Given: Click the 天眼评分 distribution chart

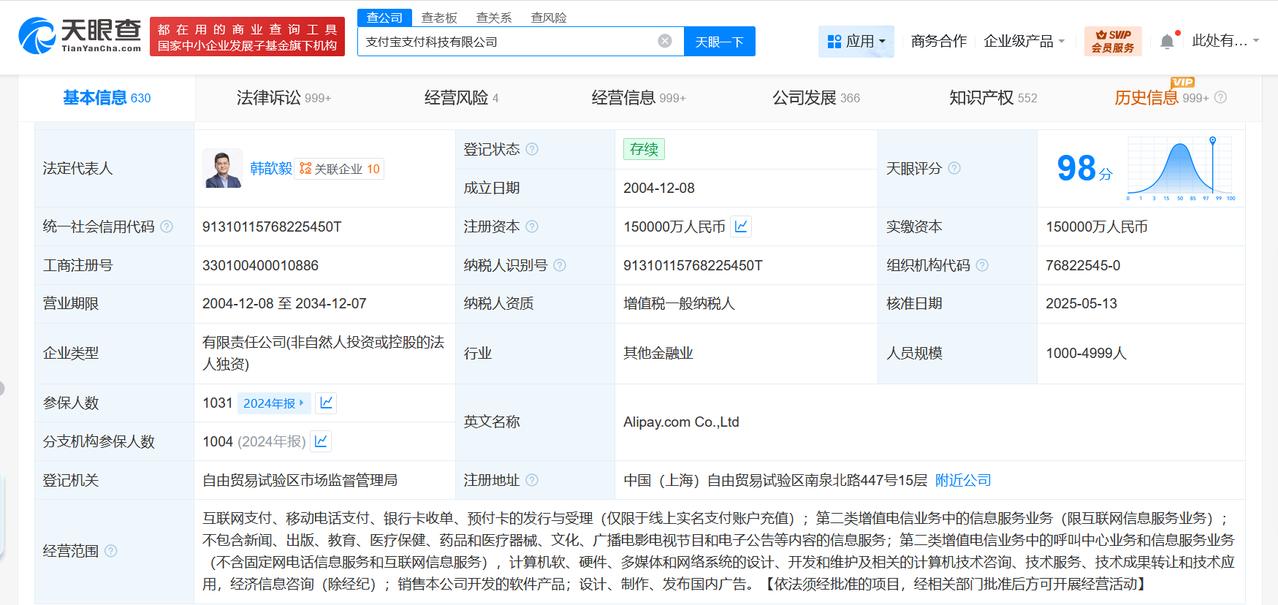Looking at the screenshot, I should (x=1181, y=169).
